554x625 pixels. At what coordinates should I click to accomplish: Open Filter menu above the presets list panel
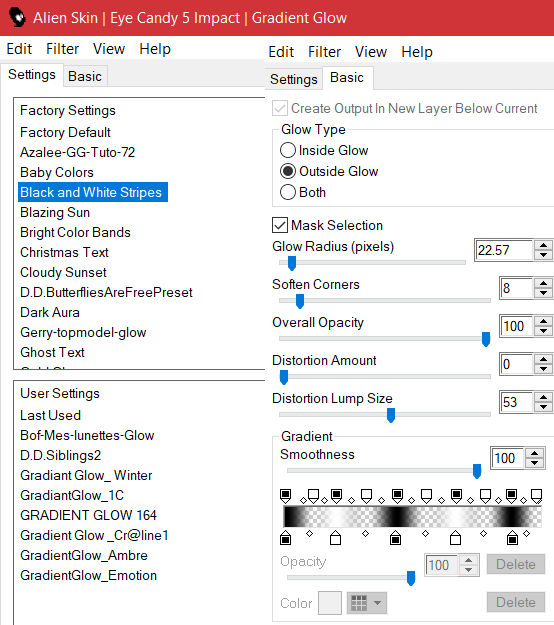pyautogui.click(x=63, y=49)
